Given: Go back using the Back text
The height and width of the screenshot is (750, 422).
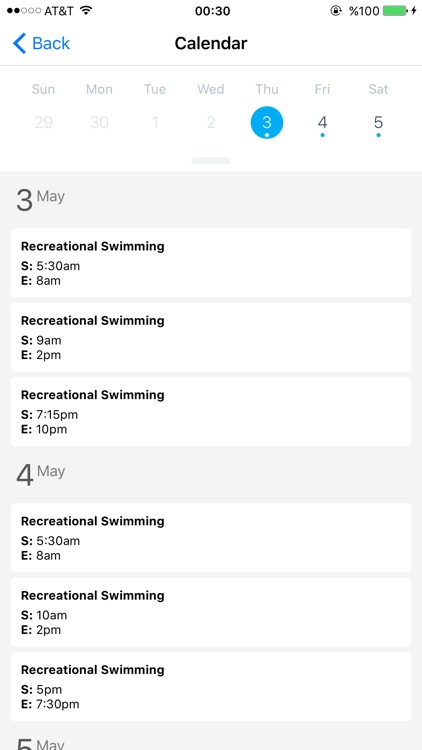Looking at the screenshot, I should 51,44.
